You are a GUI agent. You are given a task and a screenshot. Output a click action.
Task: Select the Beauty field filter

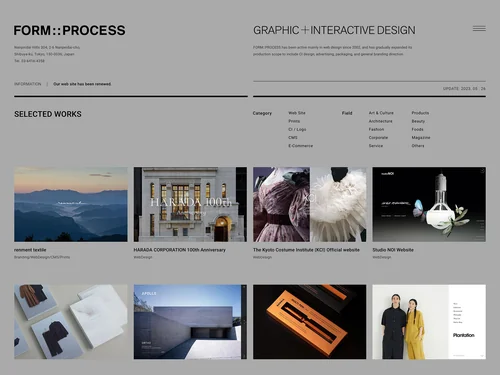[418, 121]
